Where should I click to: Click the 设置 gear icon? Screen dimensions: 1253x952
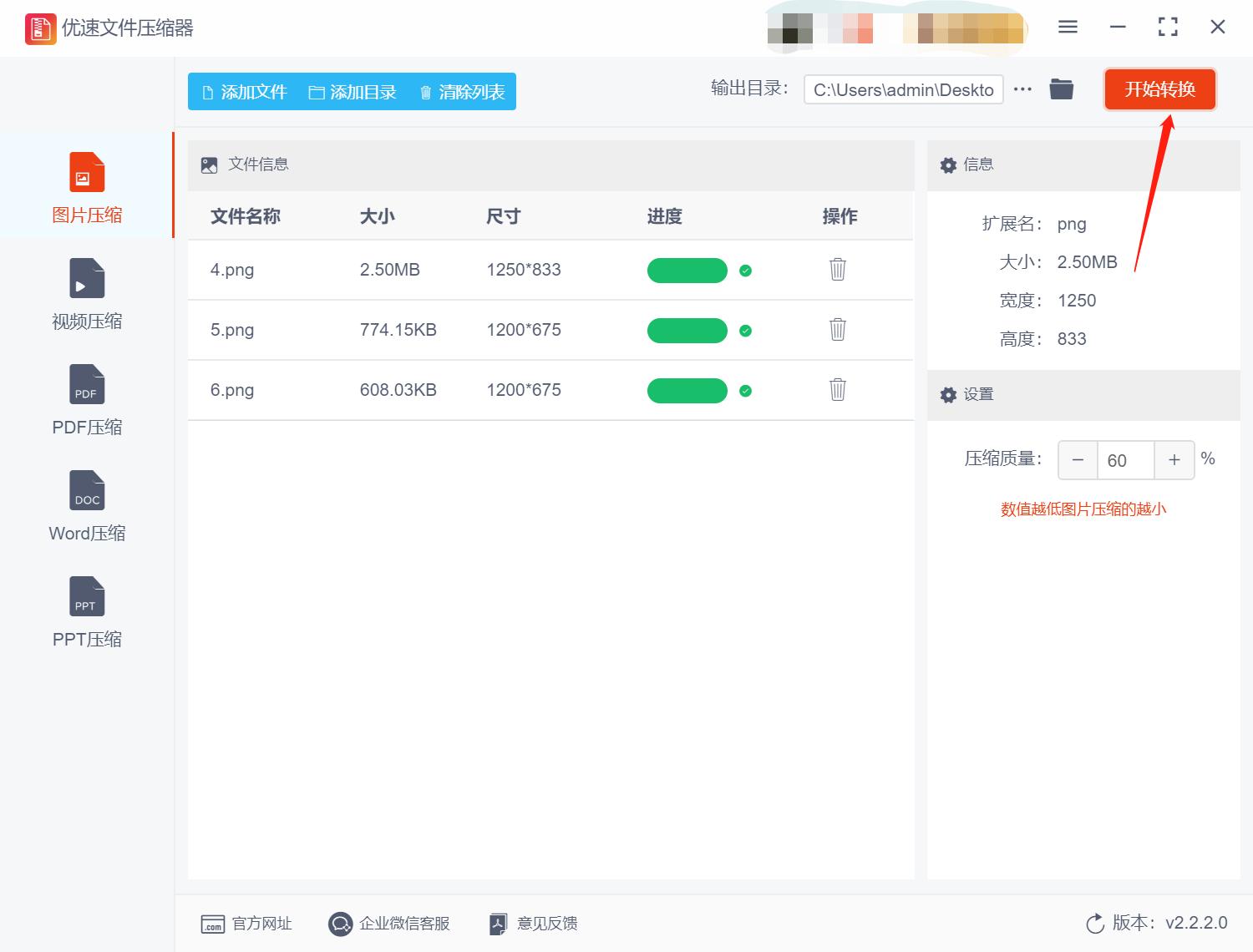(x=948, y=394)
